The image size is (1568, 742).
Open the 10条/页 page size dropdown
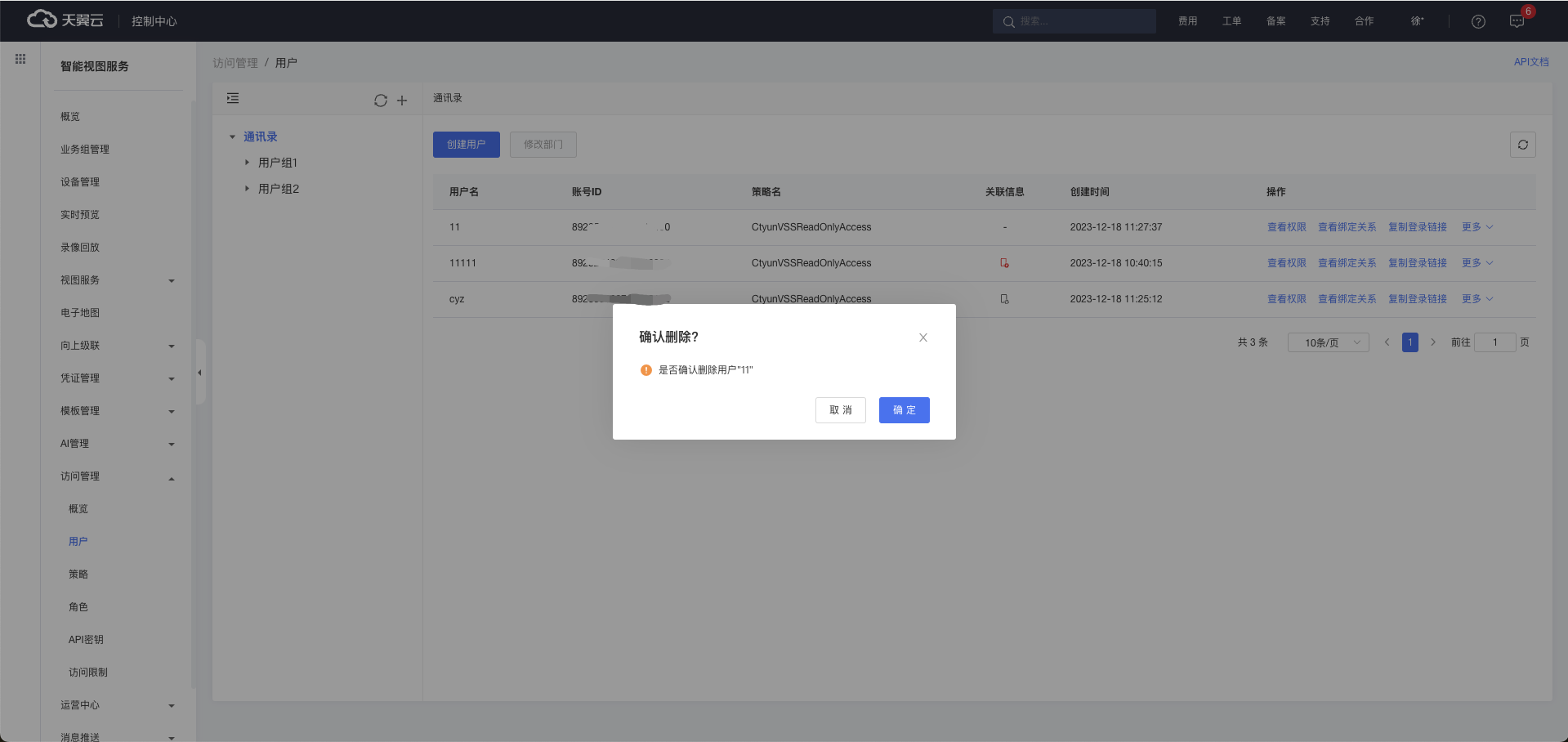[1328, 342]
